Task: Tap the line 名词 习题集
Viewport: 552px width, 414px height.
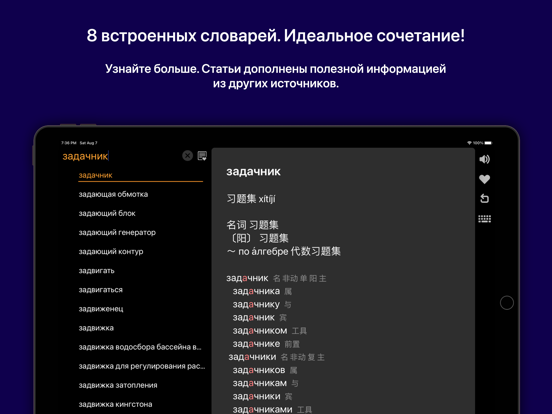Action: 252,225
